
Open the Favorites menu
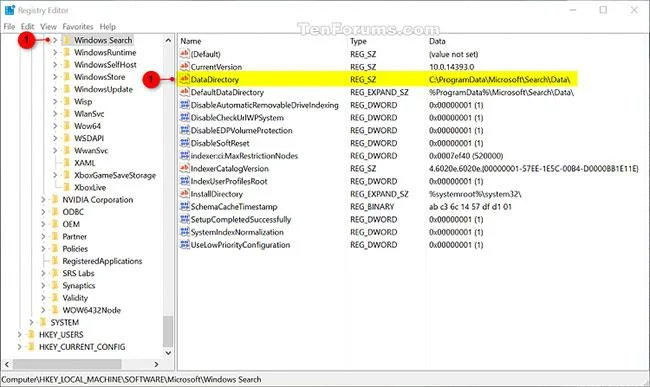tap(78, 27)
